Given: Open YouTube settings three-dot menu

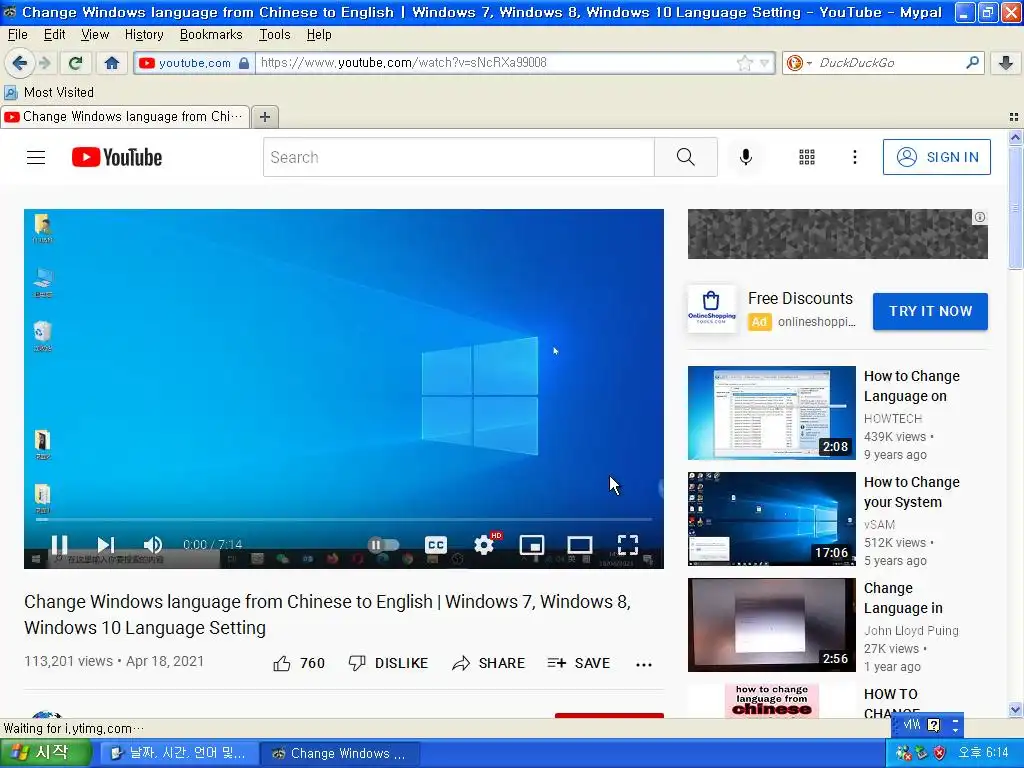Looking at the screenshot, I should coord(854,157).
